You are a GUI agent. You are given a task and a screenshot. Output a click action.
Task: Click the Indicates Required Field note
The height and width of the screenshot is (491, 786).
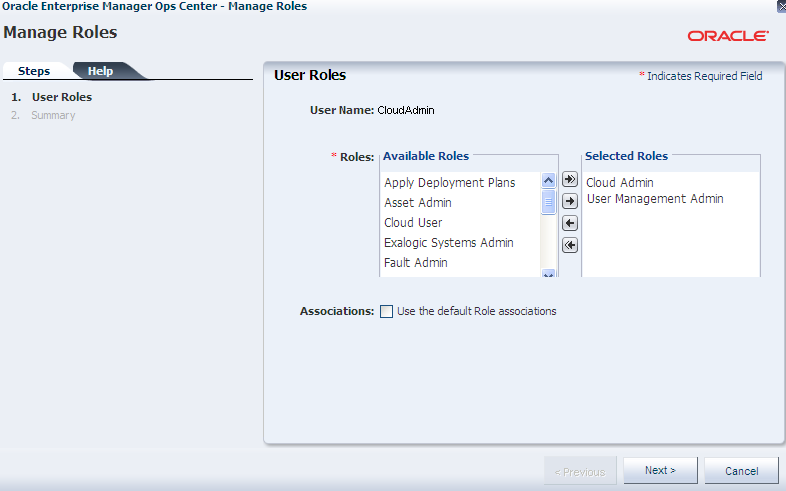(x=700, y=76)
